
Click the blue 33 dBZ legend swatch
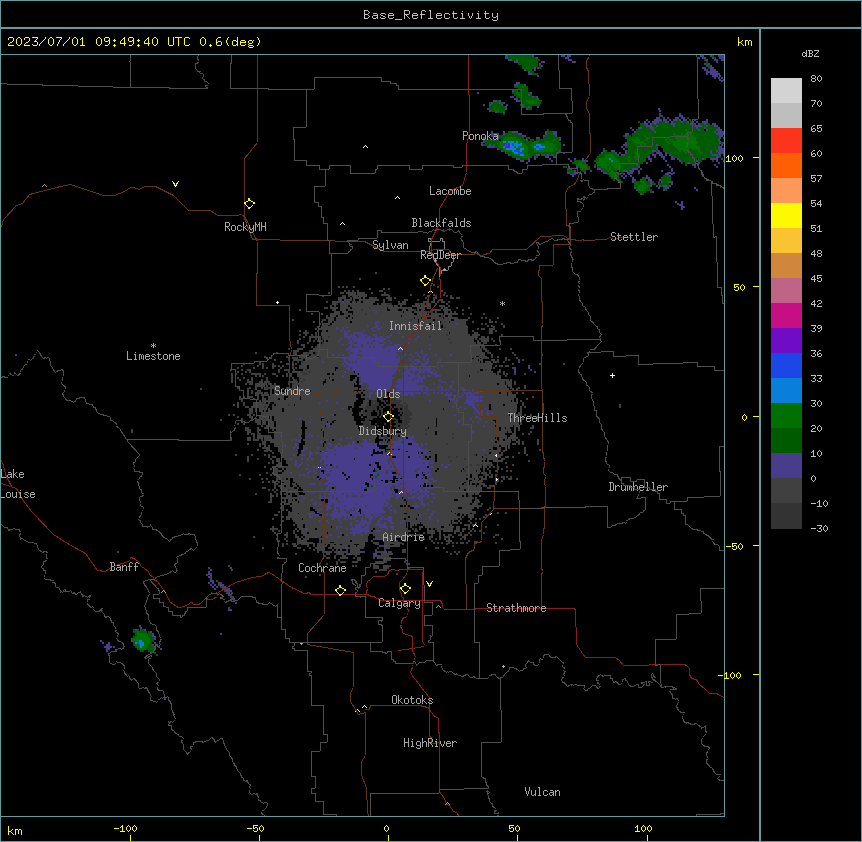pos(786,365)
